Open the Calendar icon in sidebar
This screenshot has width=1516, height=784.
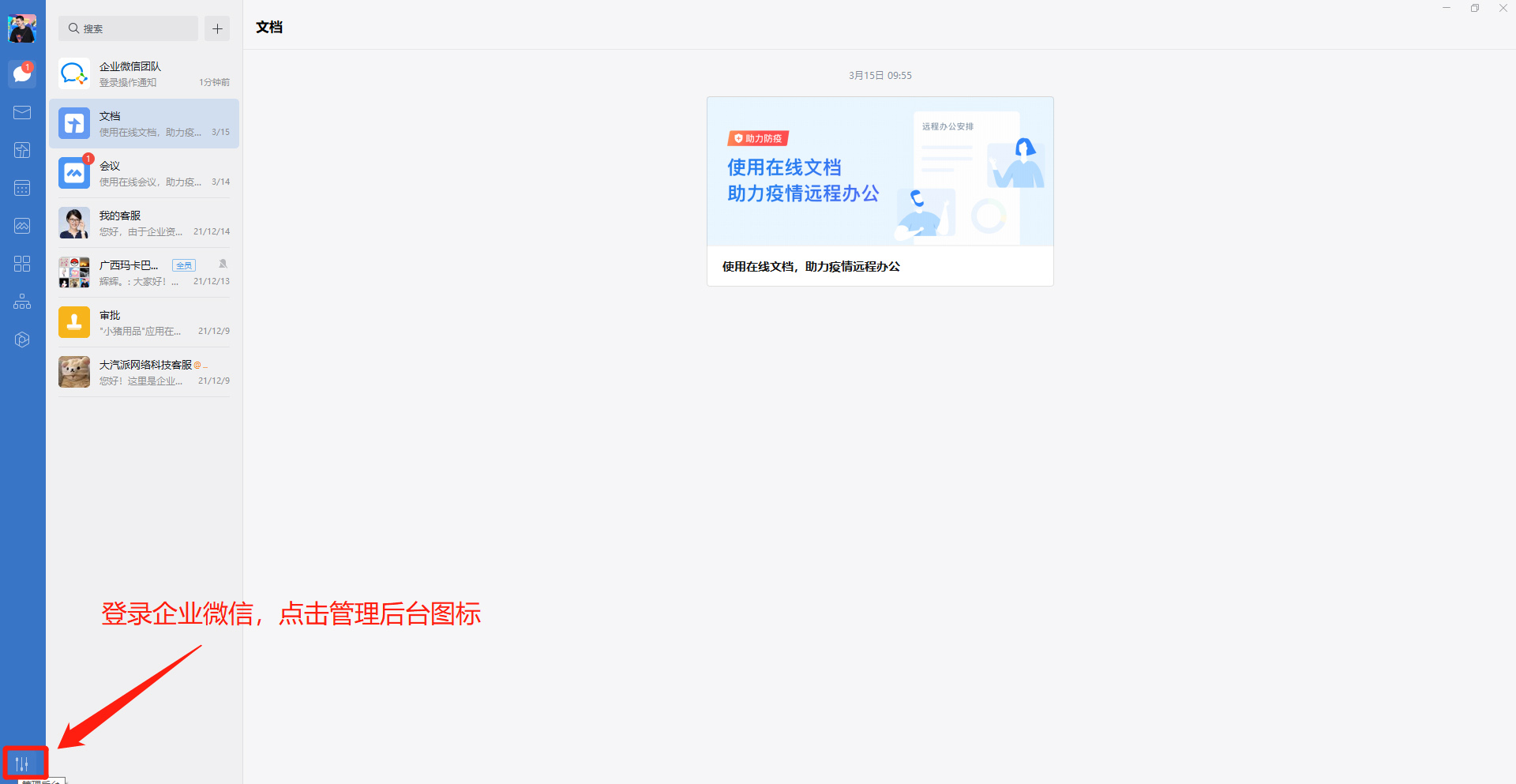22,188
